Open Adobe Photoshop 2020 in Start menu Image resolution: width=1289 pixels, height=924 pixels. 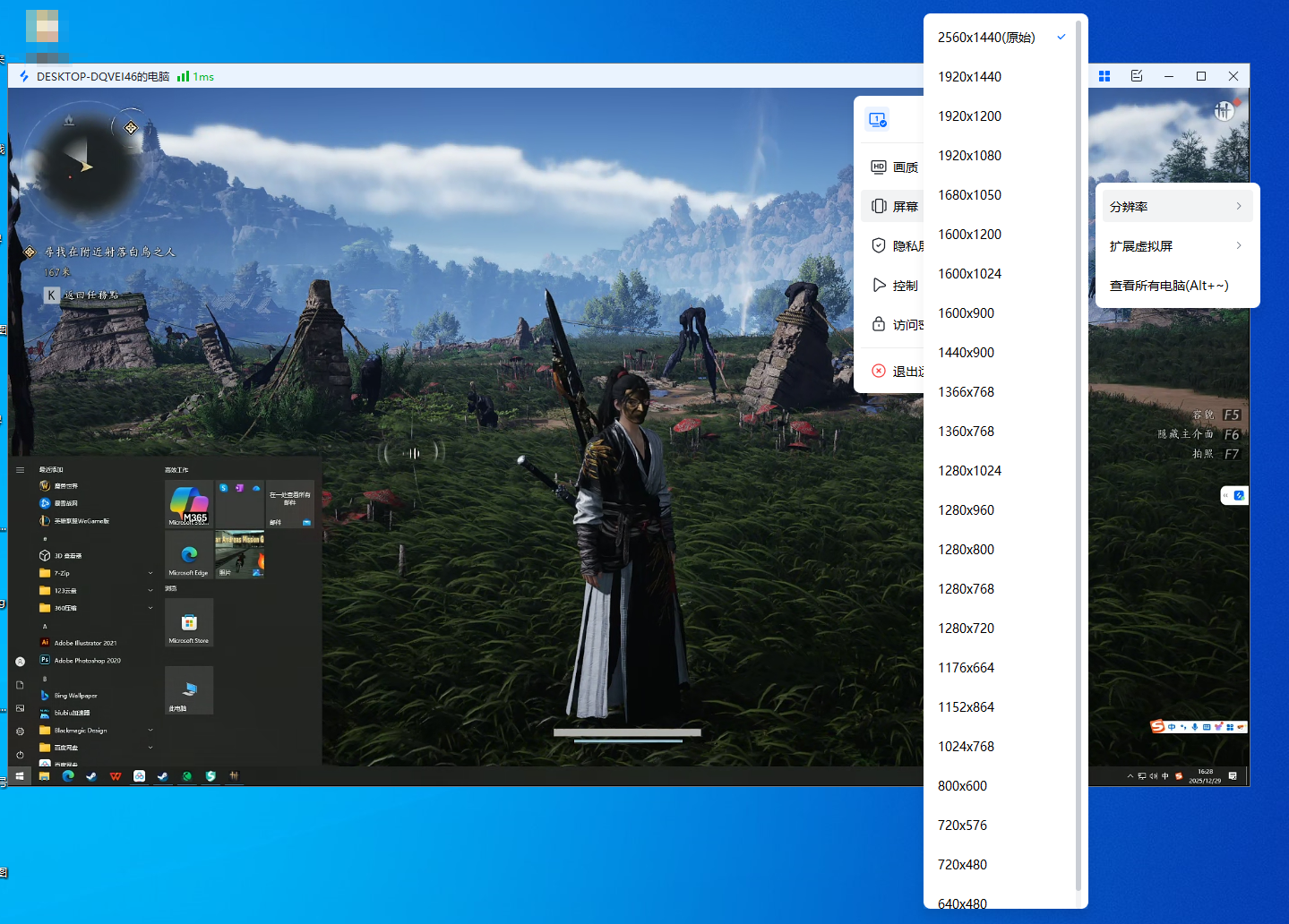point(87,661)
